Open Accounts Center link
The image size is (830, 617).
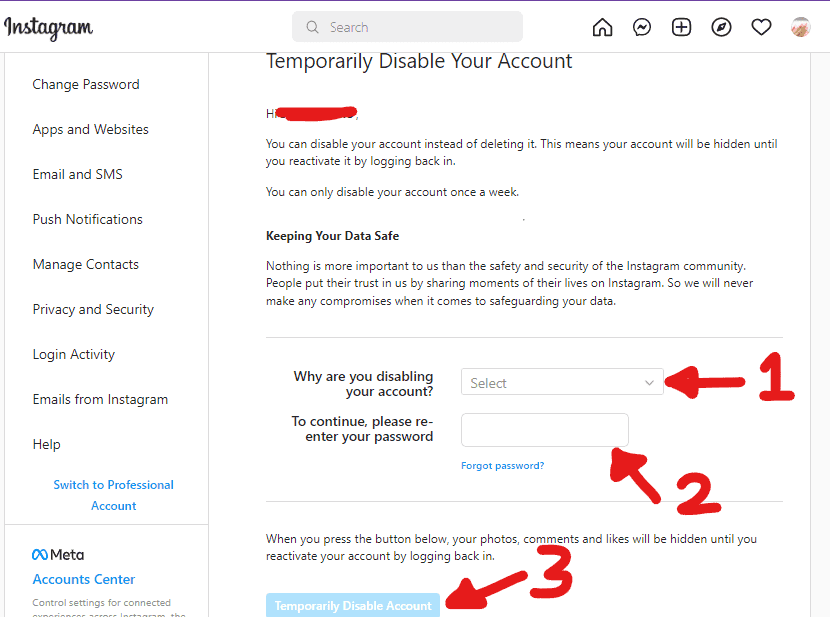(x=84, y=579)
